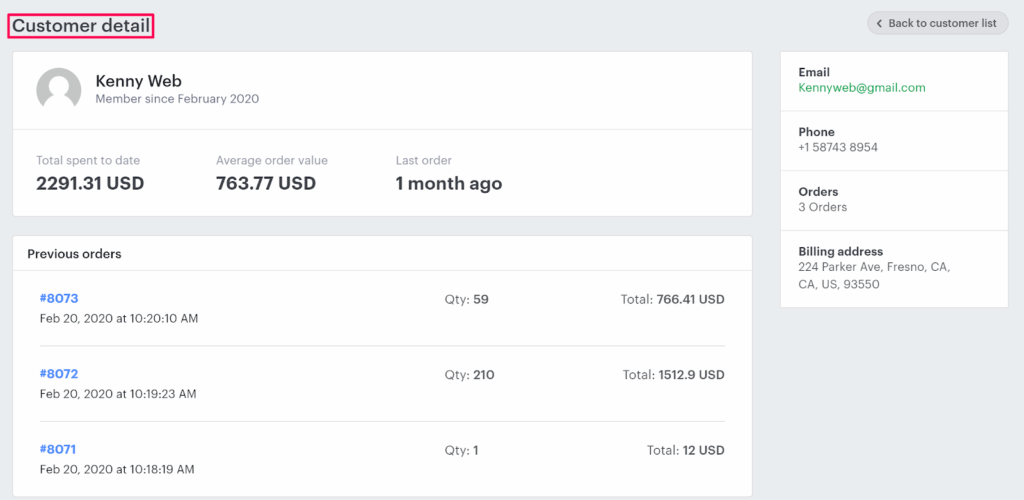This screenshot has height=500, width=1024.
Task: Click the 3 Orders count in sidebar
Action: [822, 207]
